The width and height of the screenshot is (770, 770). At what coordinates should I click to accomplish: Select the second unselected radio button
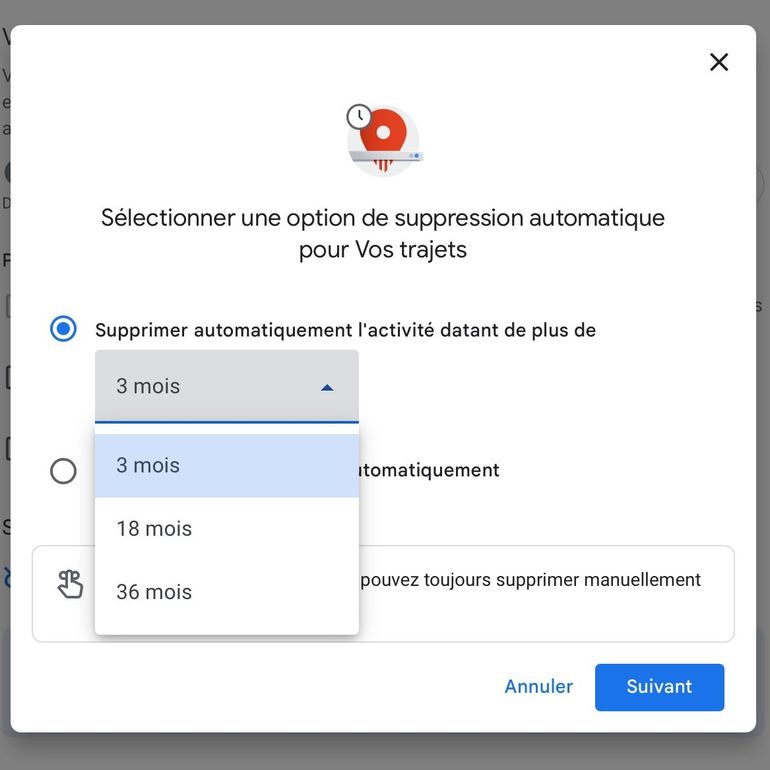63,471
